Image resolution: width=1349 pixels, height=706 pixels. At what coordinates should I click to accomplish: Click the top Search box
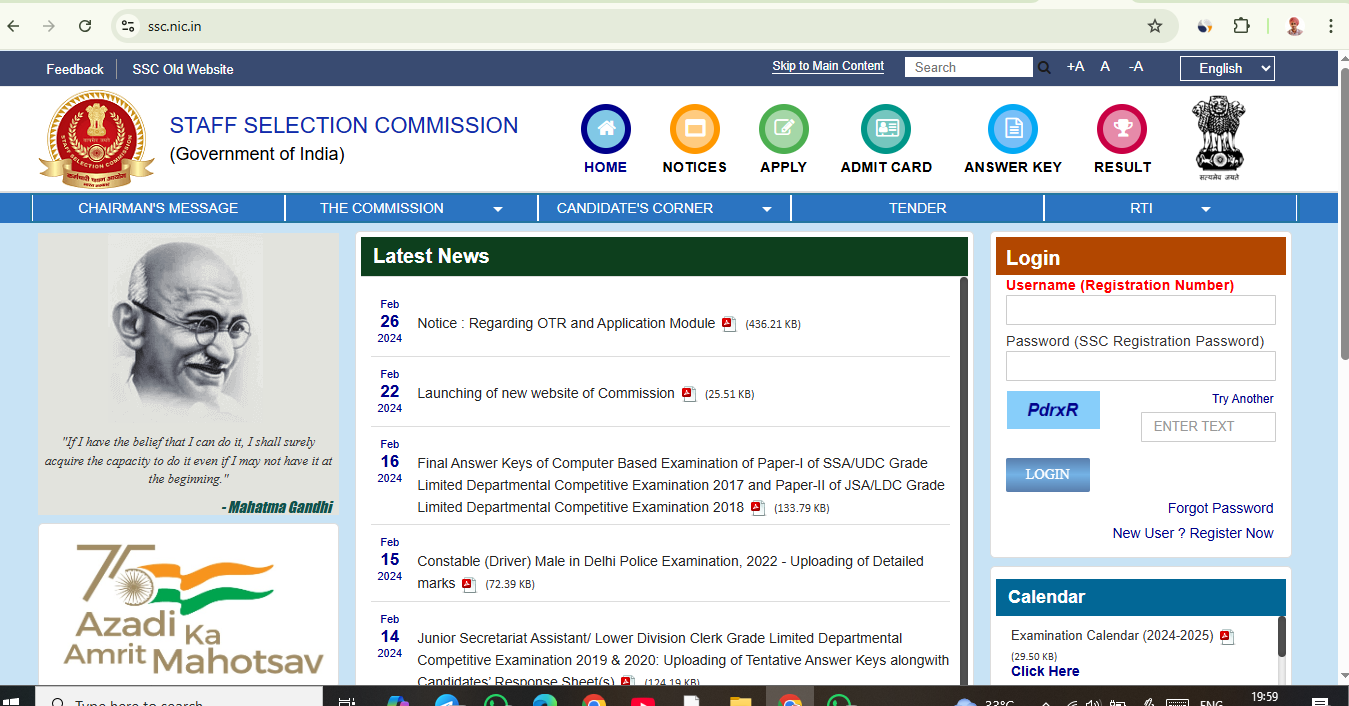tap(969, 67)
